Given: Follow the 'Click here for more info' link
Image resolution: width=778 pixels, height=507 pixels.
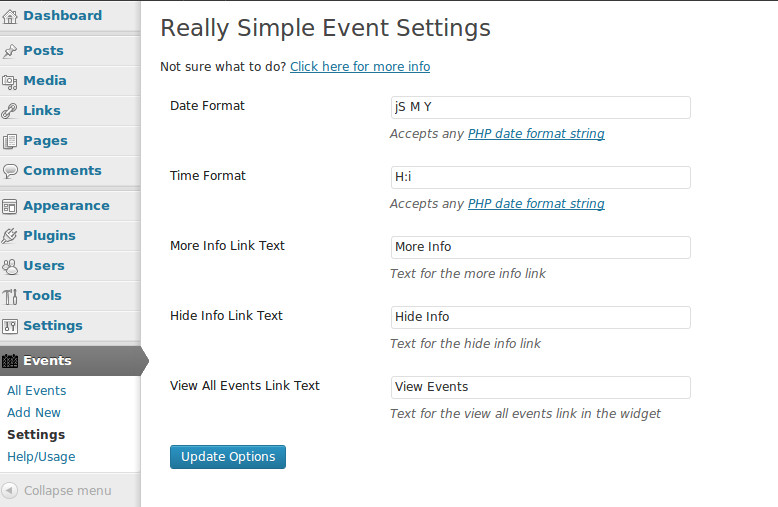Looking at the screenshot, I should click(x=360, y=67).
